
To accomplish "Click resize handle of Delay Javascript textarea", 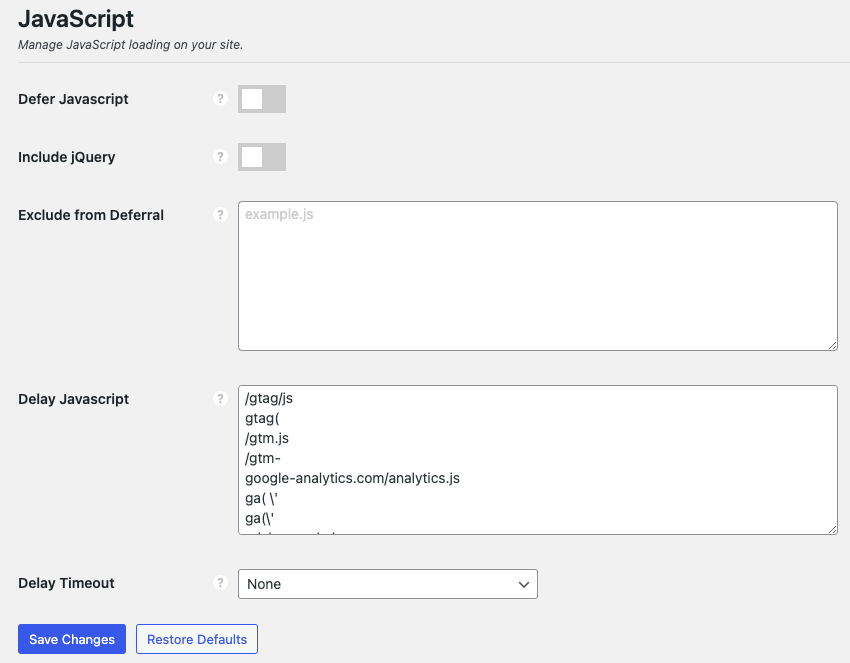I will click(x=831, y=528).
